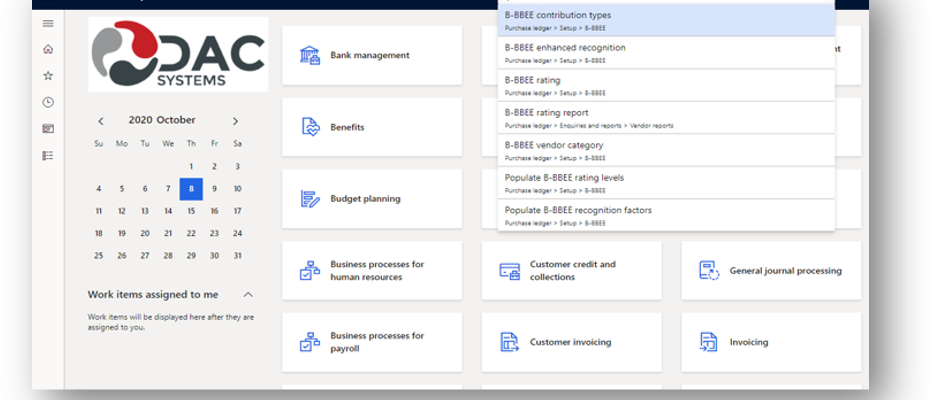Image resolution: width=934 pixels, height=400 pixels.
Task: Click the DAC Systems logo
Action: [177, 57]
